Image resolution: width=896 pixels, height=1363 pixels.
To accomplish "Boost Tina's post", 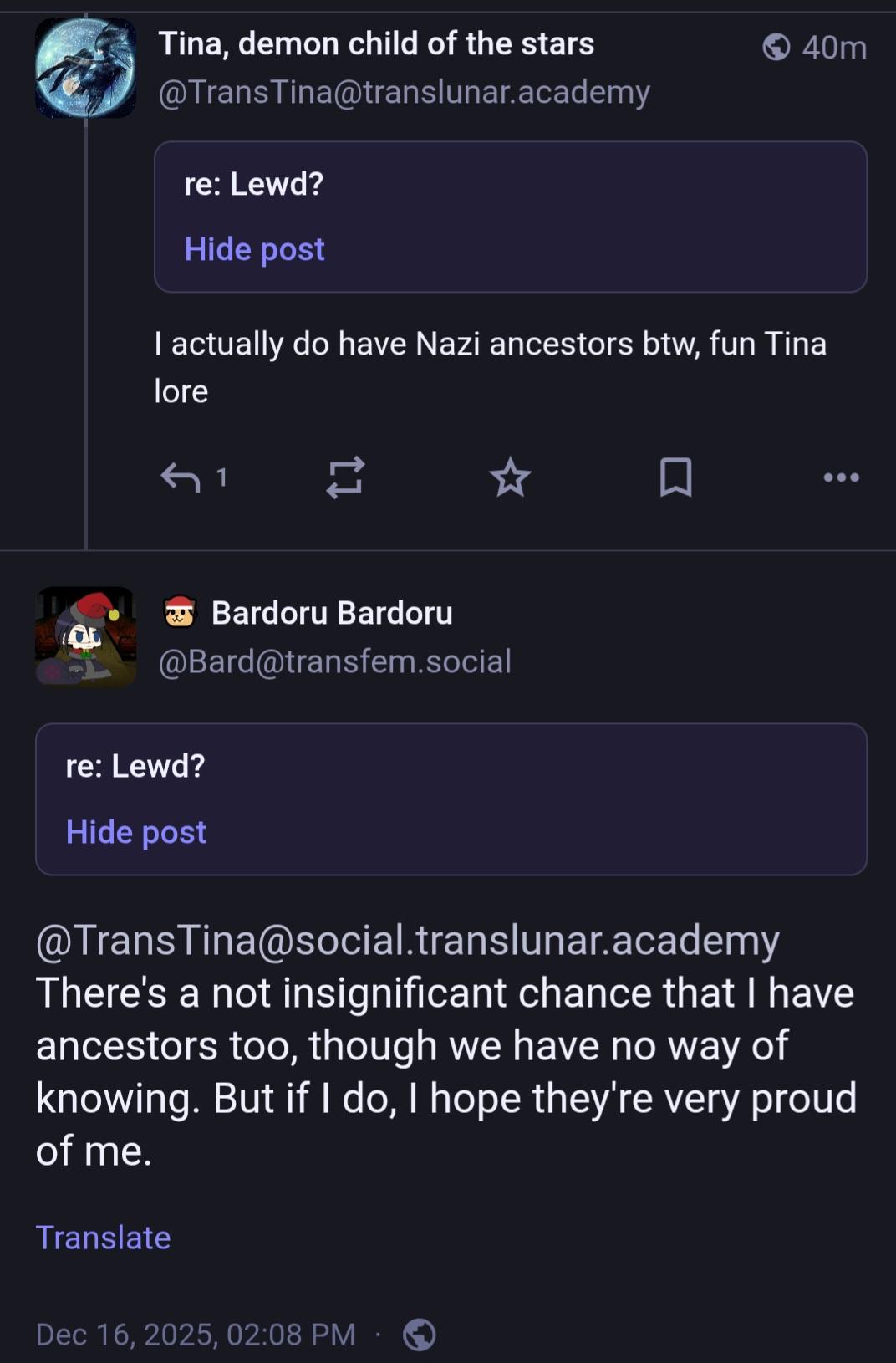I will coord(345,477).
